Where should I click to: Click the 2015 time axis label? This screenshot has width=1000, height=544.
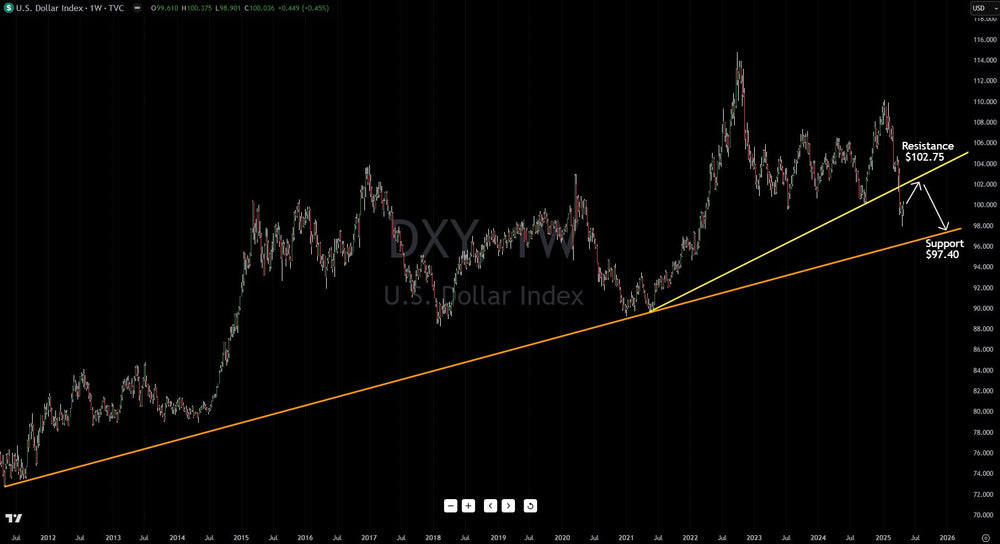tap(241, 538)
